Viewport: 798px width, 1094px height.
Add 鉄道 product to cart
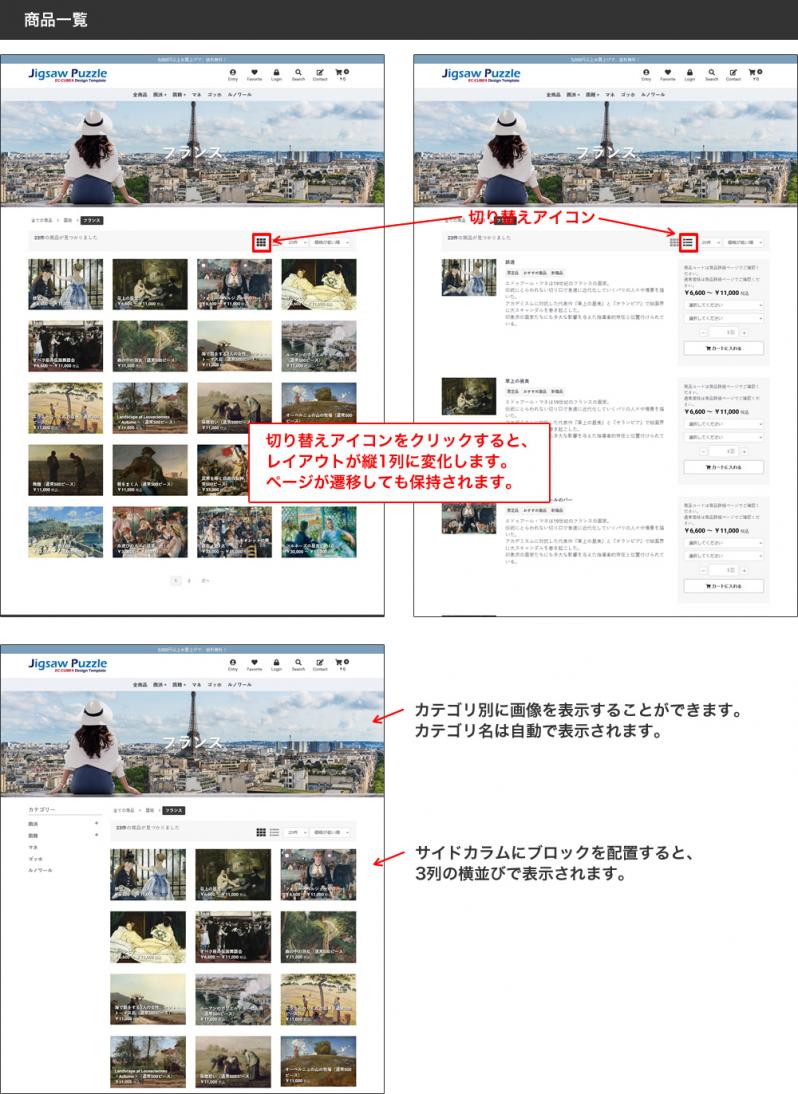point(724,348)
